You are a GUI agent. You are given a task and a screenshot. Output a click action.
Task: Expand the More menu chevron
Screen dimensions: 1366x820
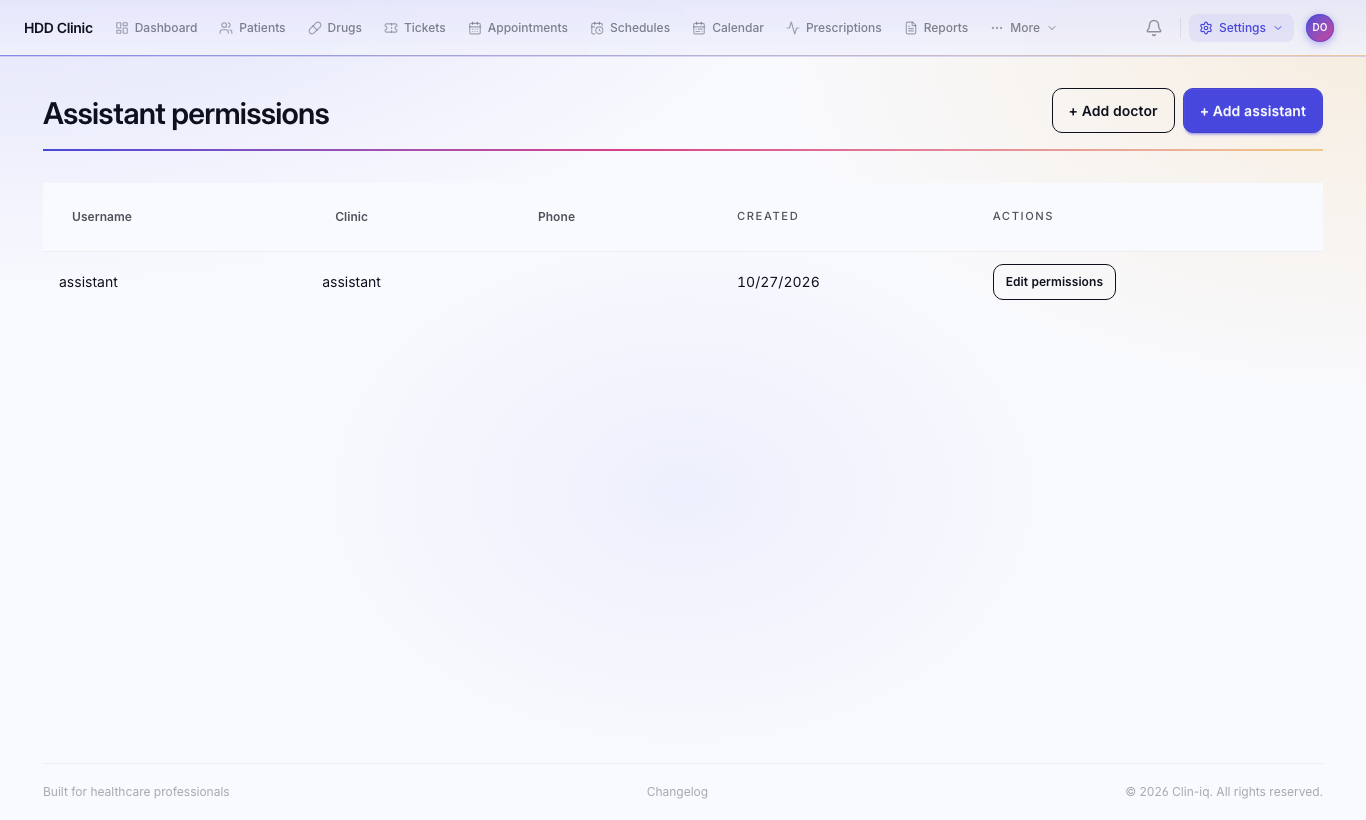[1052, 28]
